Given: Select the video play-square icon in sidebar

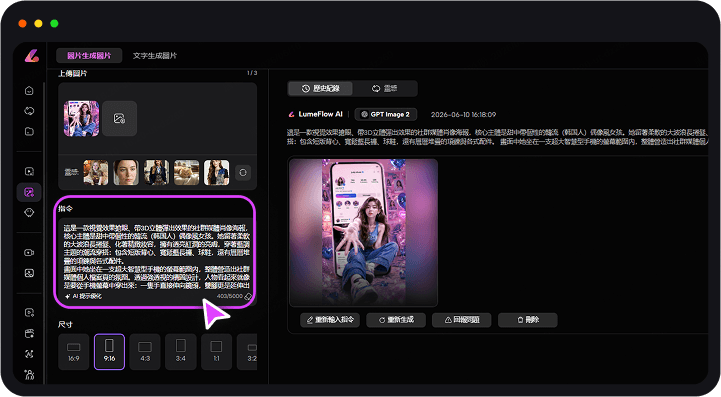Looking at the screenshot, I should click(x=29, y=172).
